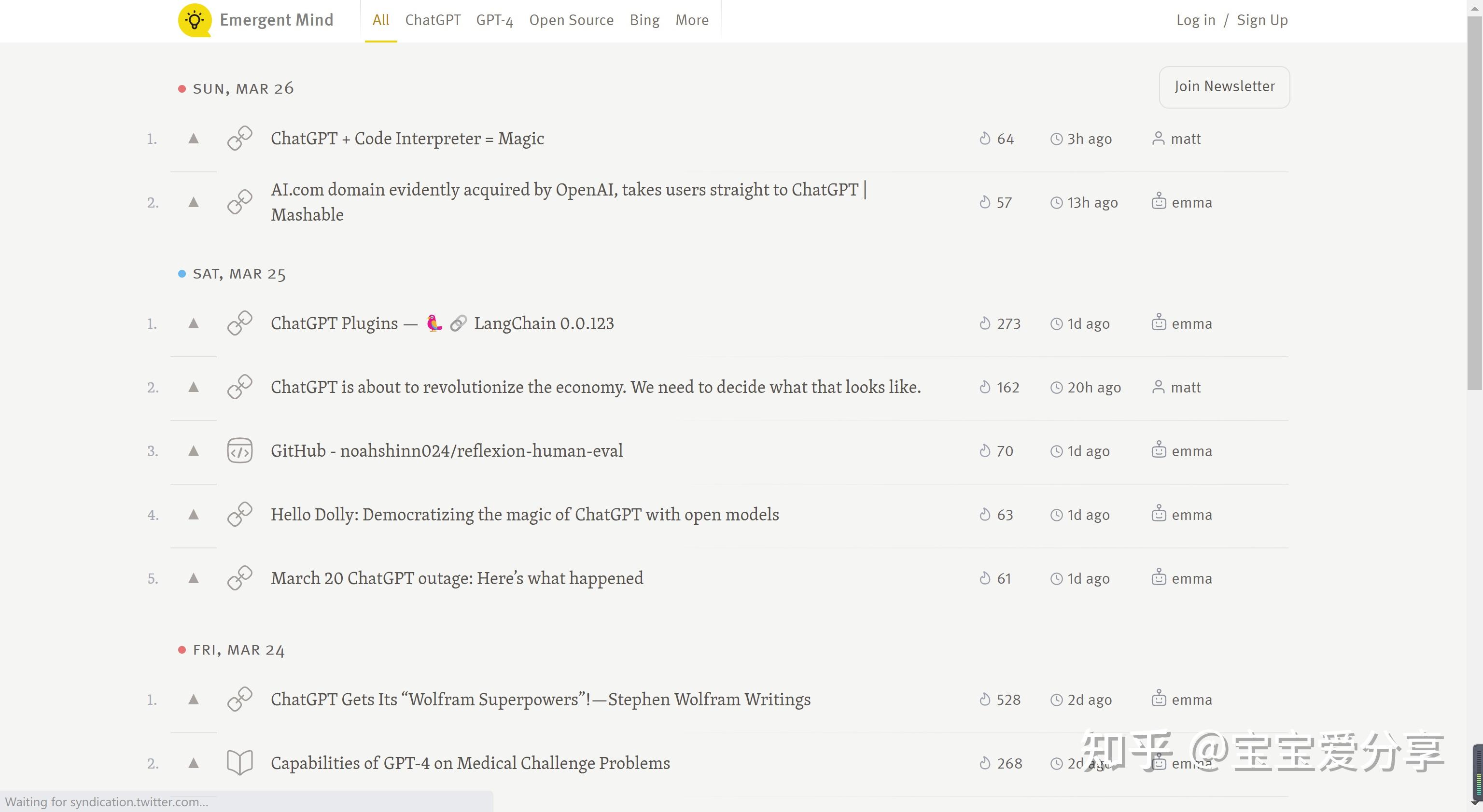Upvote the AI.com domain Mashable post

point(194,202)
